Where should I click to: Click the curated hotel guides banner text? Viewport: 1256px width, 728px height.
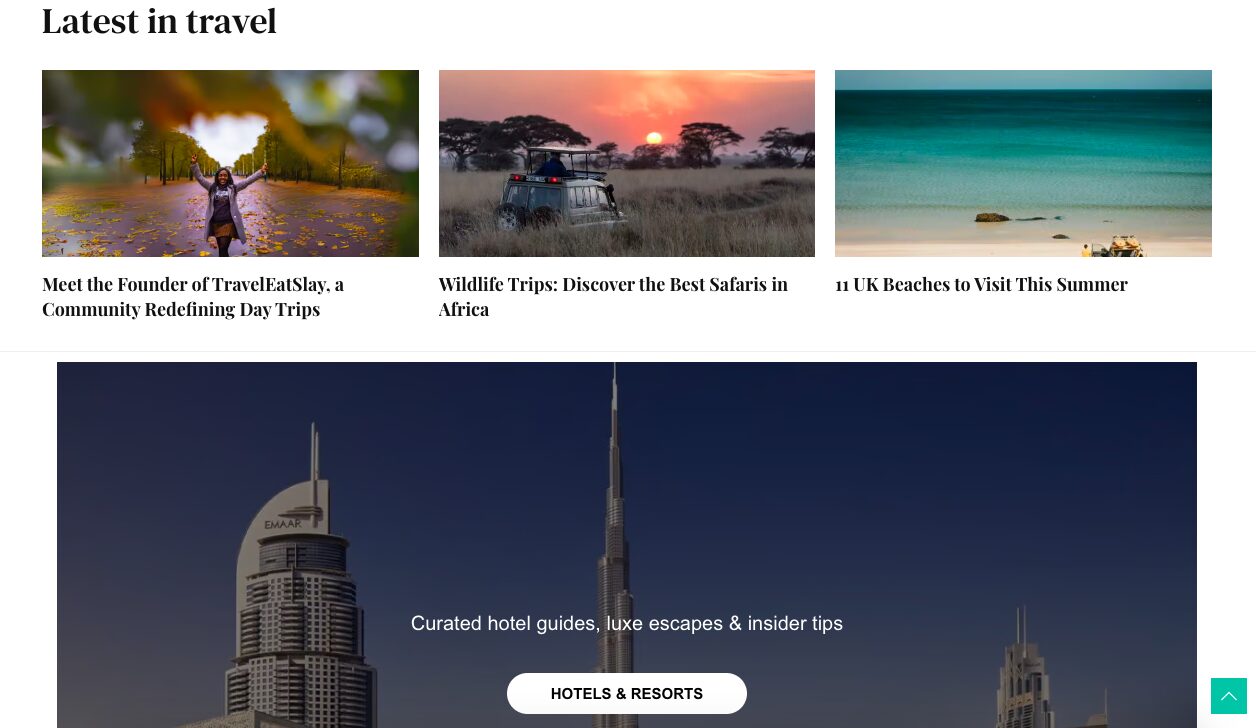point(627,623)
